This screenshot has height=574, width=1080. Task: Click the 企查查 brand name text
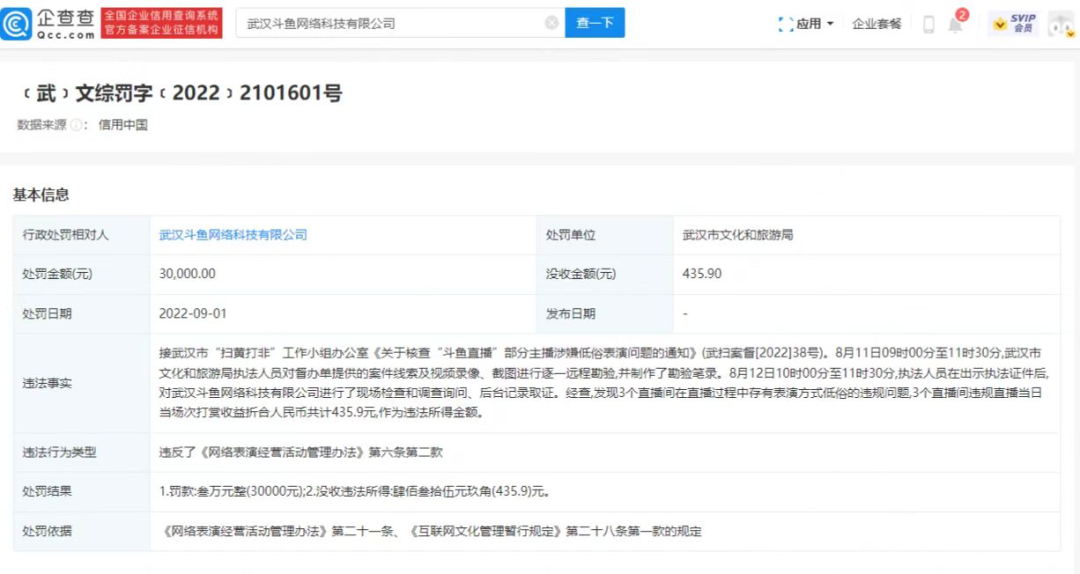tap(65, 17)
